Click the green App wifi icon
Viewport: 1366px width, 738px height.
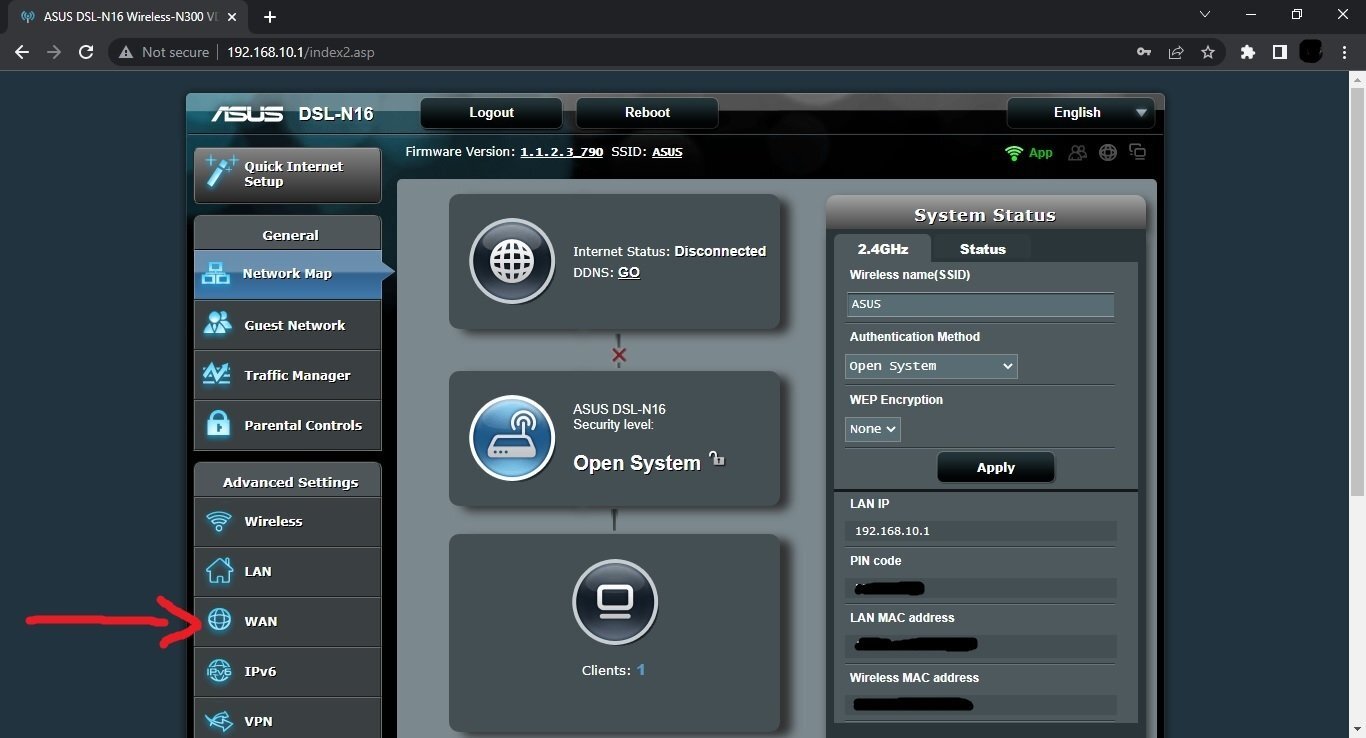pyautogui.click(x=1014, y=153)
